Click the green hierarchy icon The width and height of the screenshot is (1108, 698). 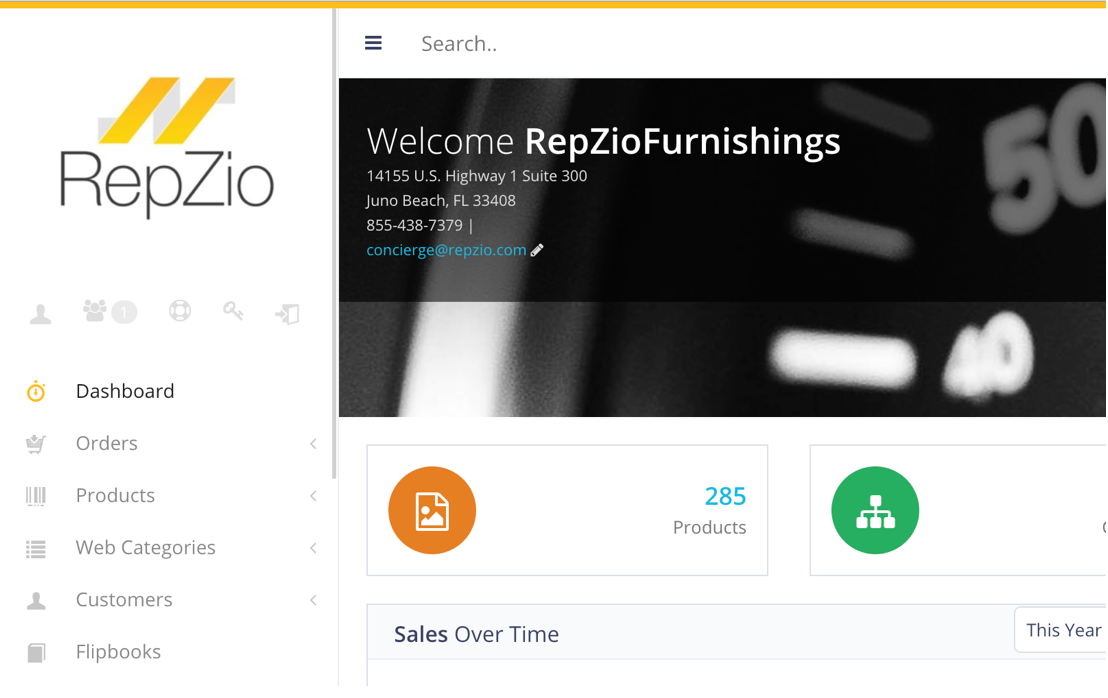tap(875, 510)
